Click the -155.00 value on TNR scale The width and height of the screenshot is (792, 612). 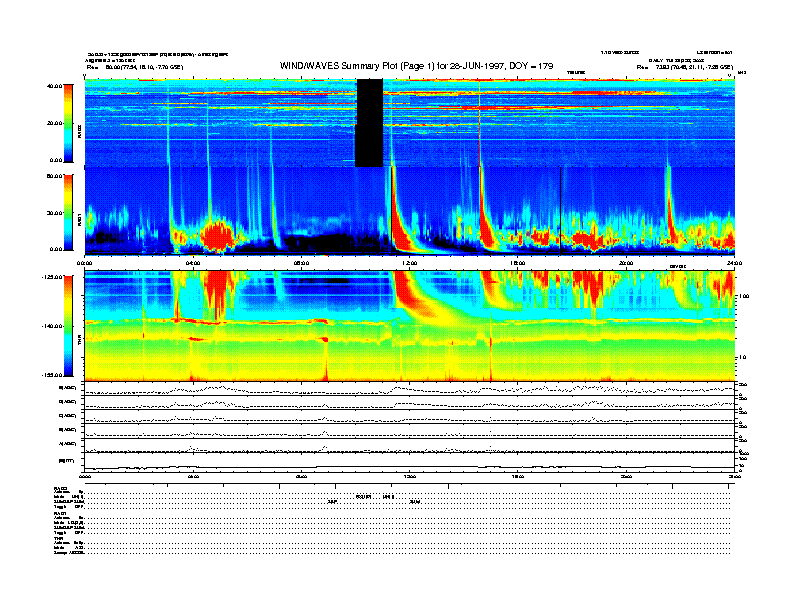click(52, 375)
